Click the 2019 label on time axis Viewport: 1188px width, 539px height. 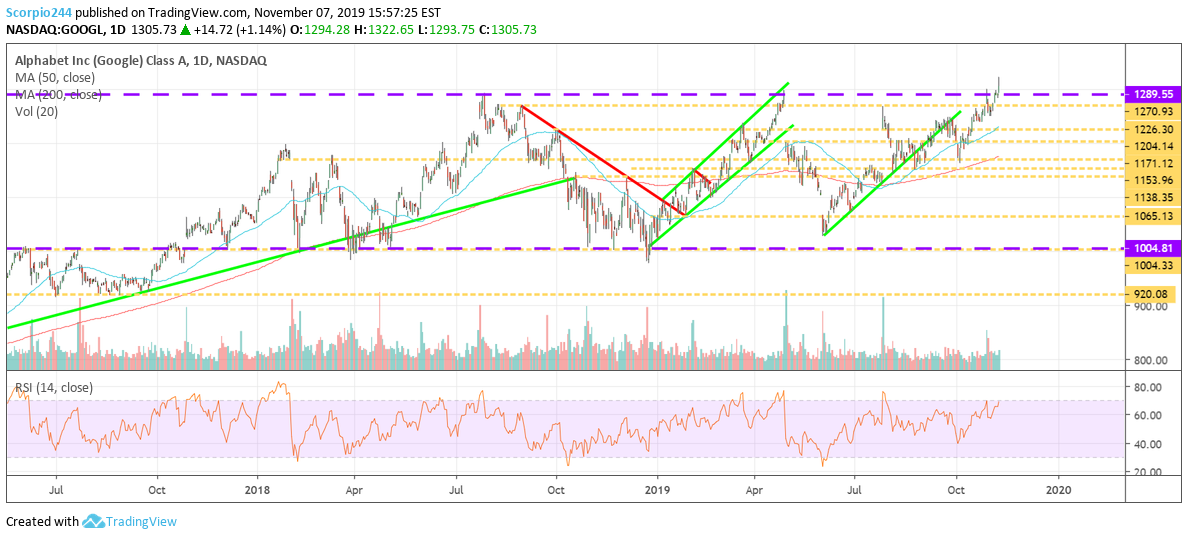tap(658, 490)
